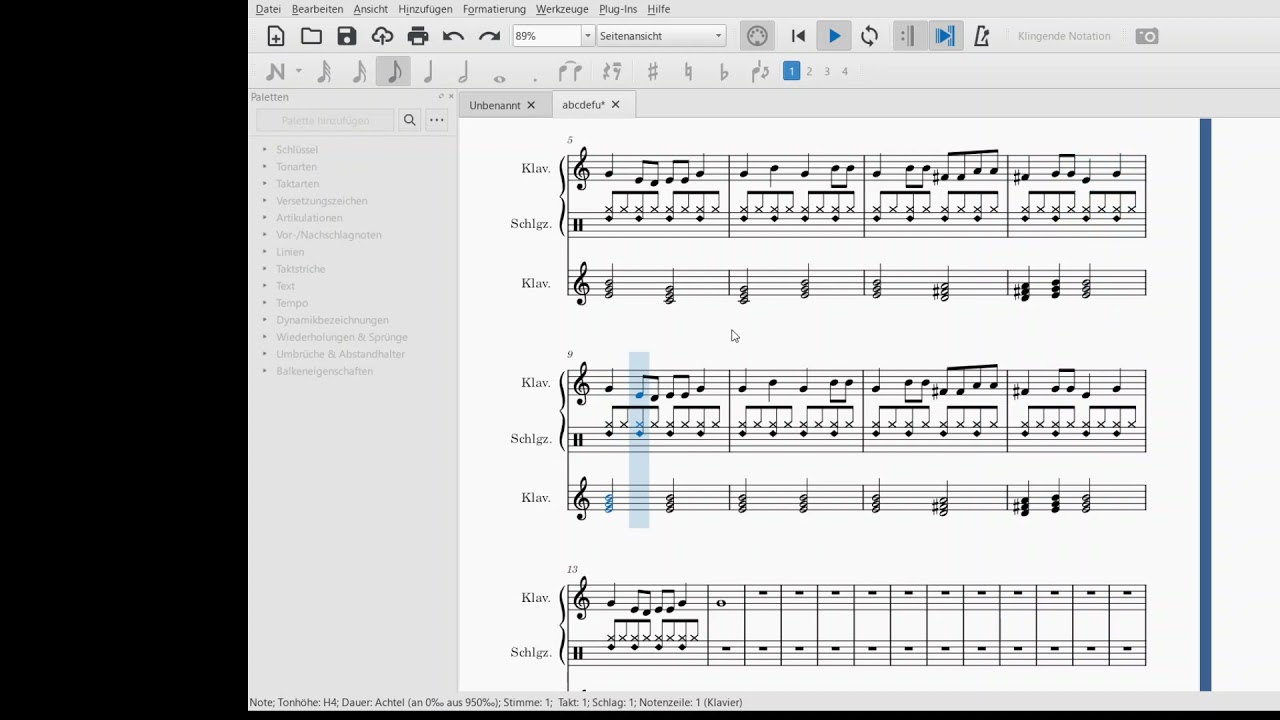Viewport: 1280px width, 720px height.
Task: Toggle pan score during playback
Action: tap(945, 36)
